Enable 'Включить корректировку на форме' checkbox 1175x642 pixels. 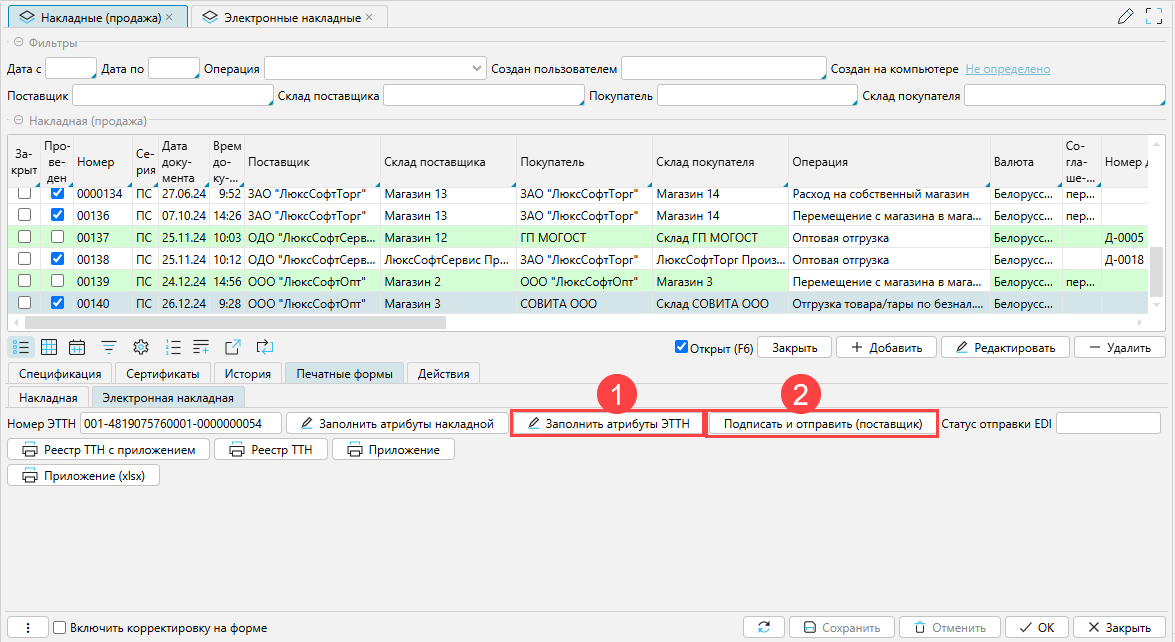(60, 628)
